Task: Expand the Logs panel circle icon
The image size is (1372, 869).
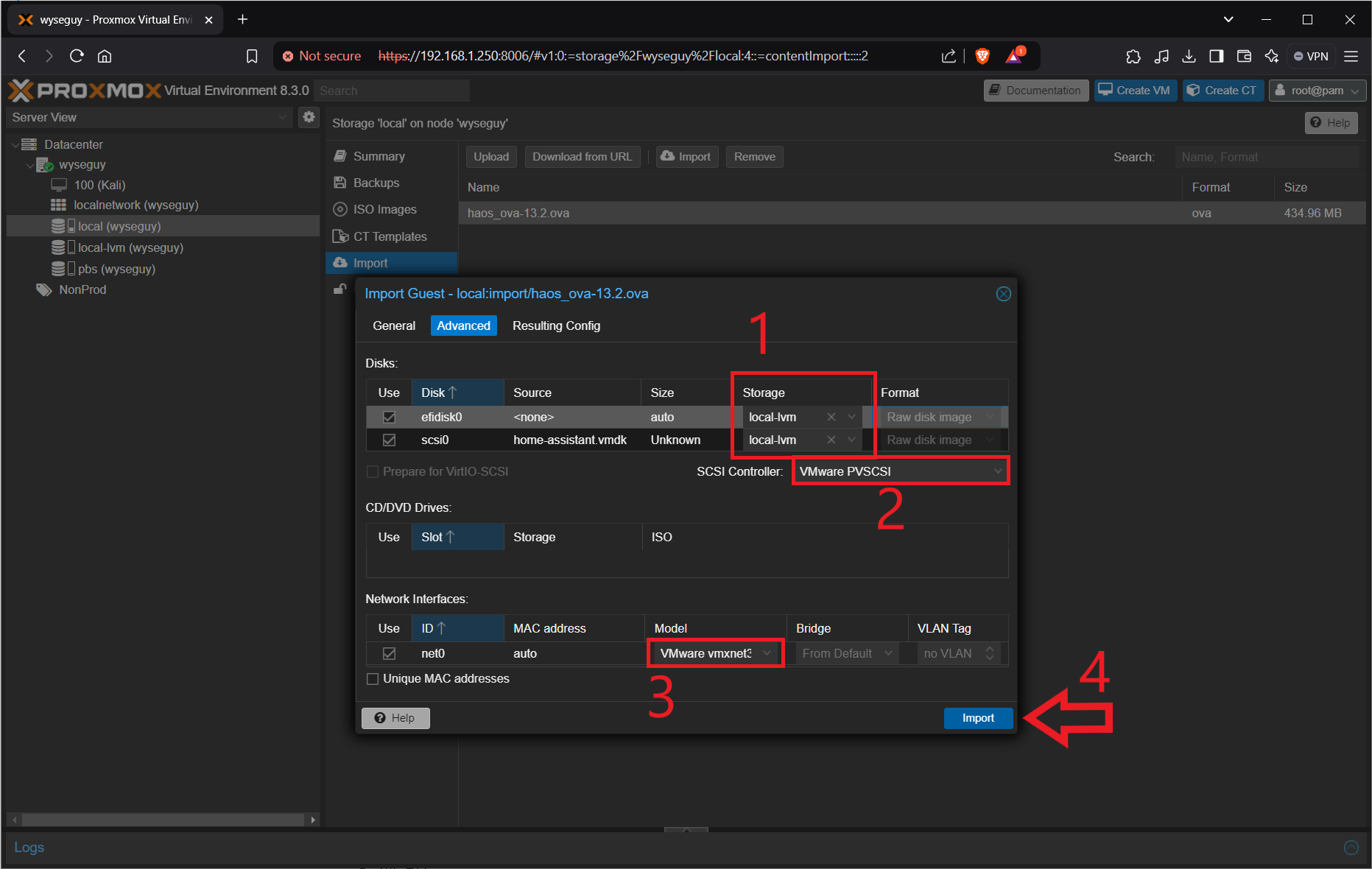Action: pyautogui.click(x=1351, y=847)
